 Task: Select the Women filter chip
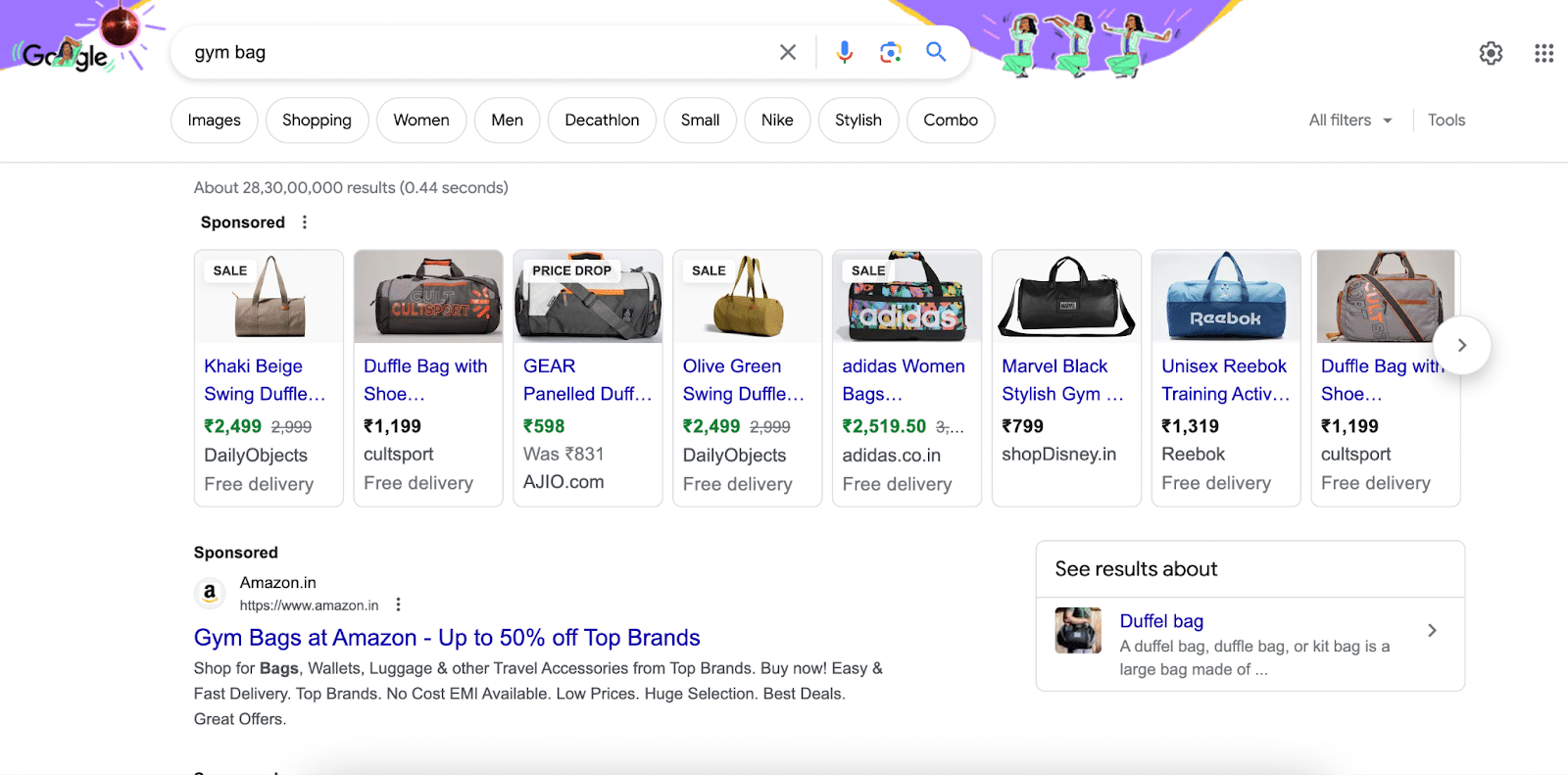421,120
